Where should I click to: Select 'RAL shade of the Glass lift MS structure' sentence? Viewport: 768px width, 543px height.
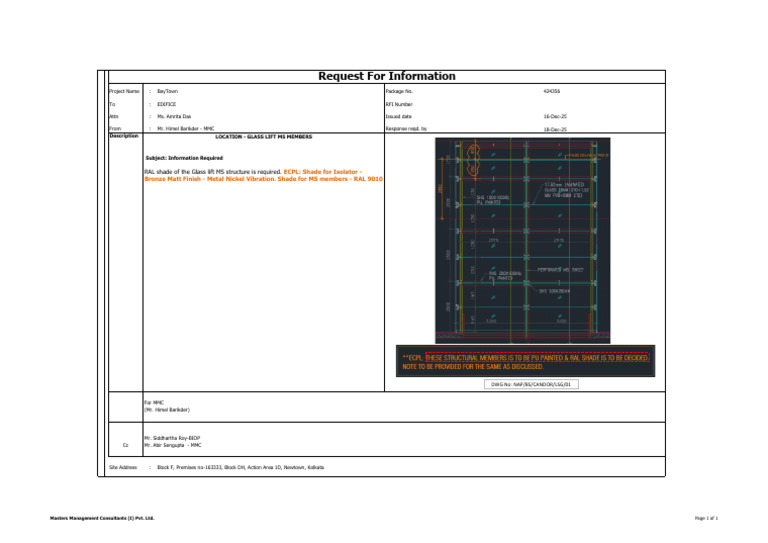(213, 172)
